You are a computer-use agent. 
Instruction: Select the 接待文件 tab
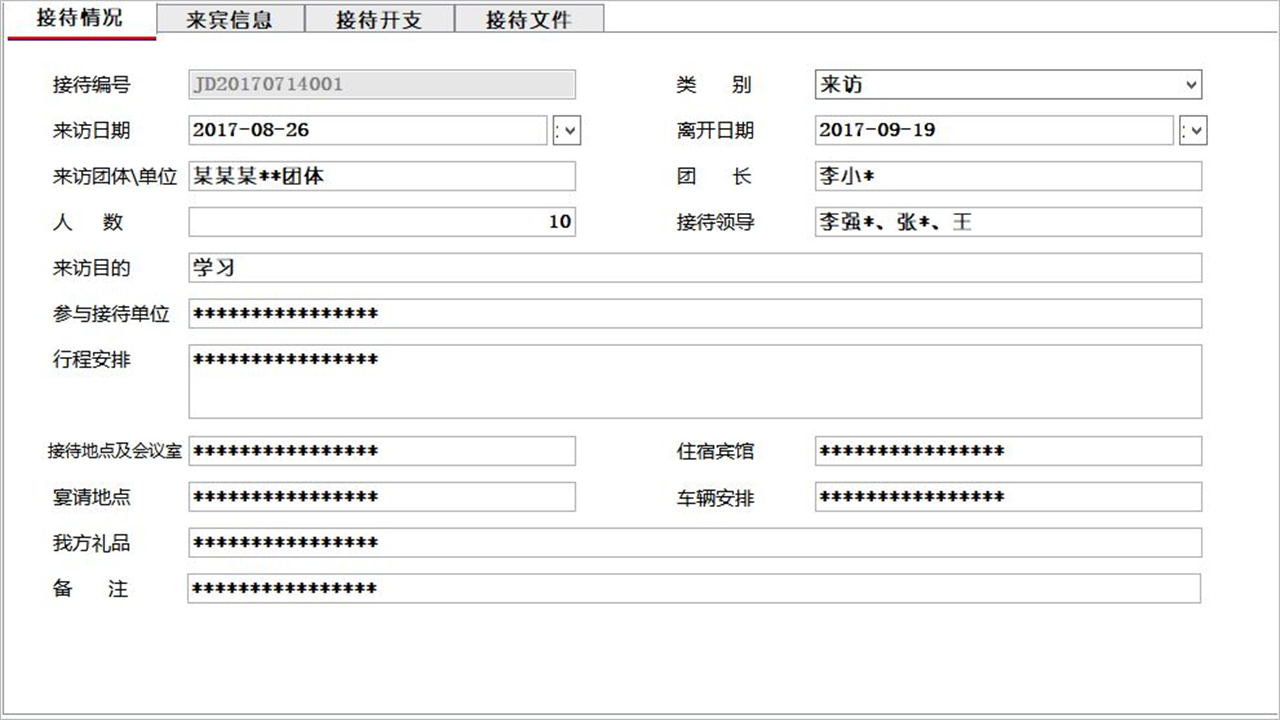tap(530, 18)
